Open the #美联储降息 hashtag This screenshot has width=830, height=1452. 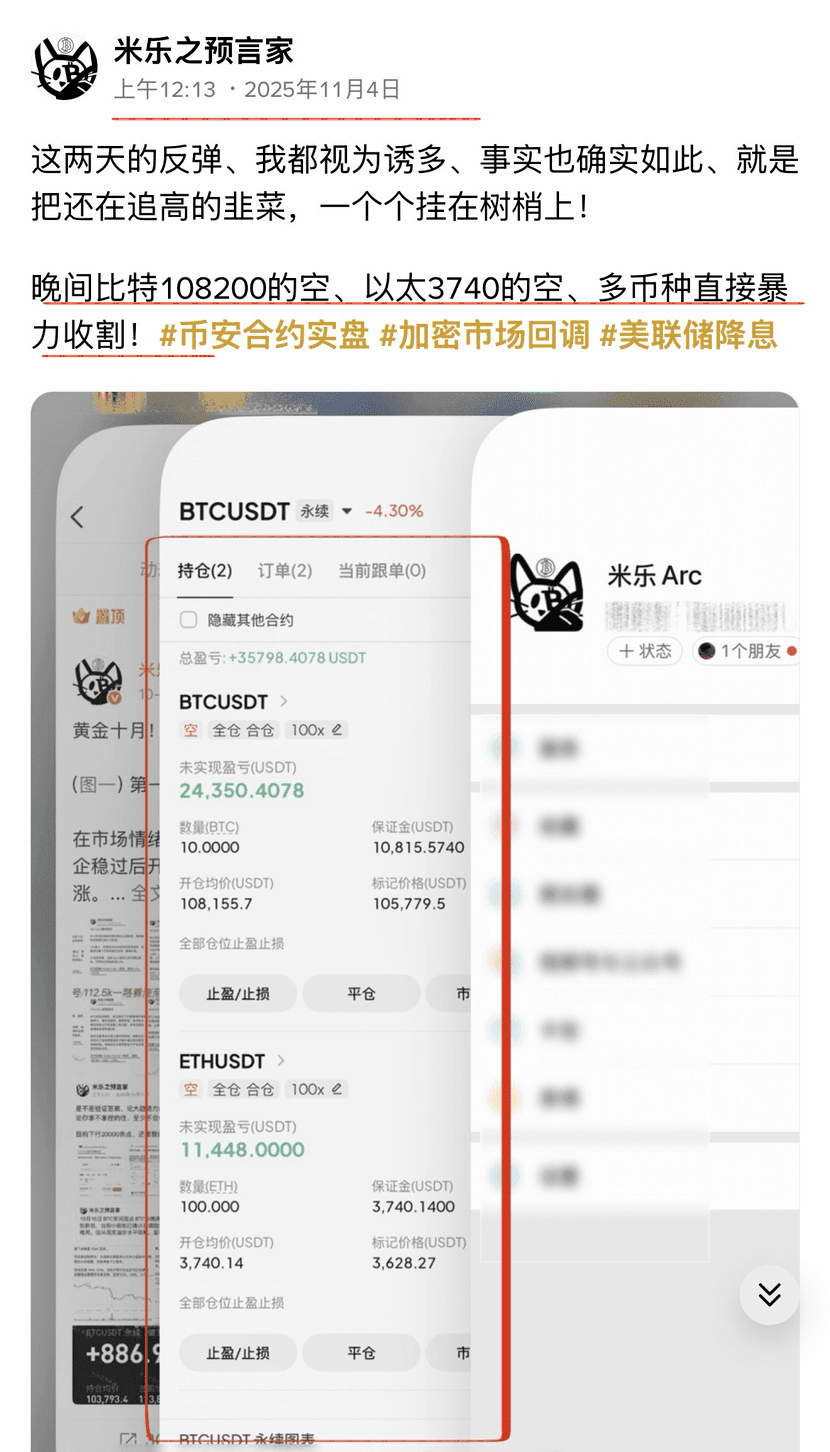[688, 336]
